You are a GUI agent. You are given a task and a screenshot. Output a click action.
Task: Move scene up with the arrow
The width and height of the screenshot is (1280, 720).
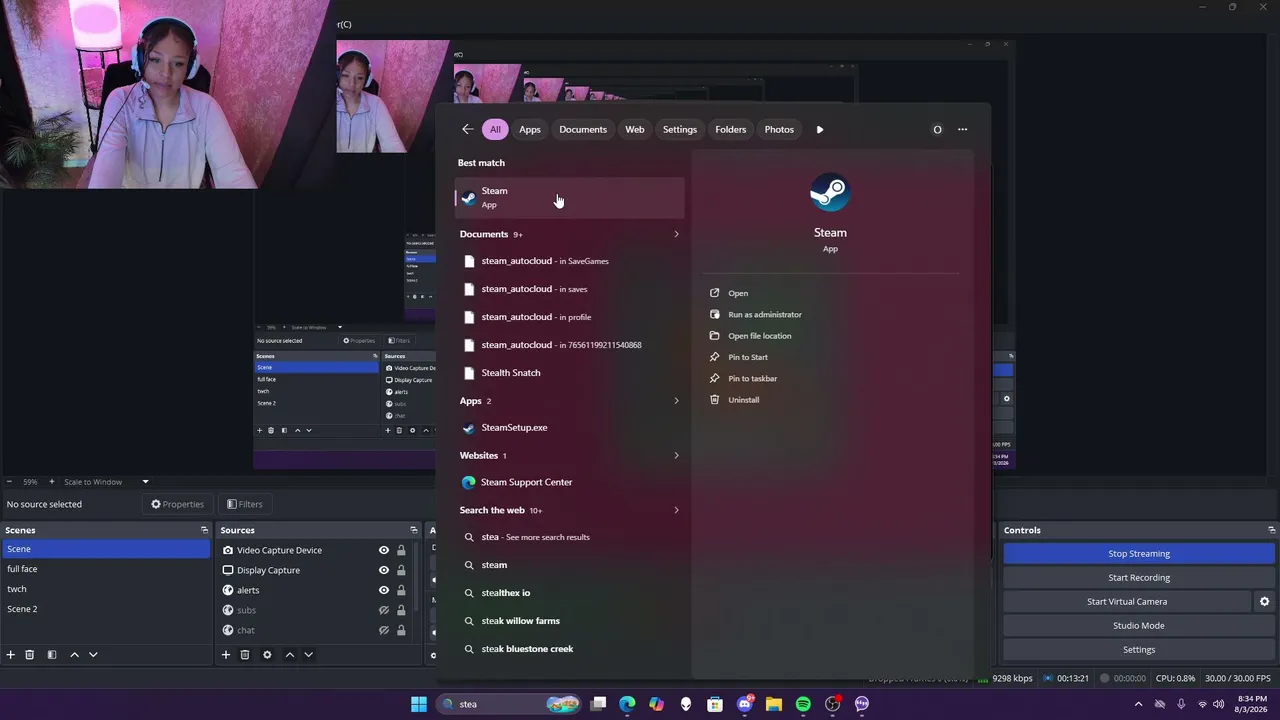(x=74, y=655)
